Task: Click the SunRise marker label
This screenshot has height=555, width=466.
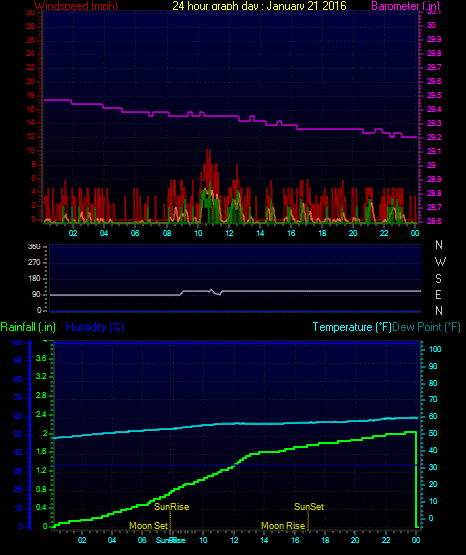Action: [171, 507]
